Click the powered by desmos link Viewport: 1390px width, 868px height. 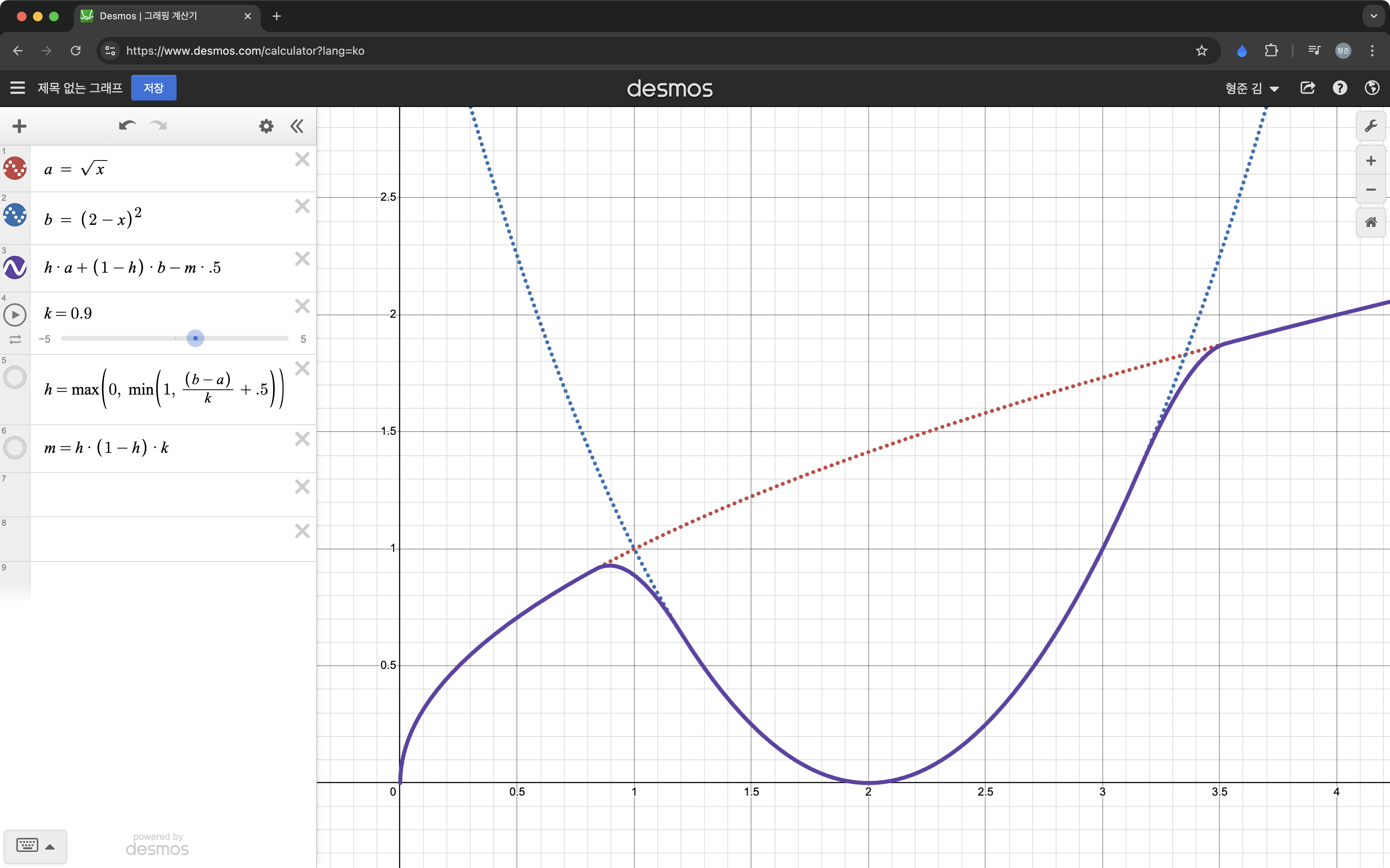tap(157, 844)
